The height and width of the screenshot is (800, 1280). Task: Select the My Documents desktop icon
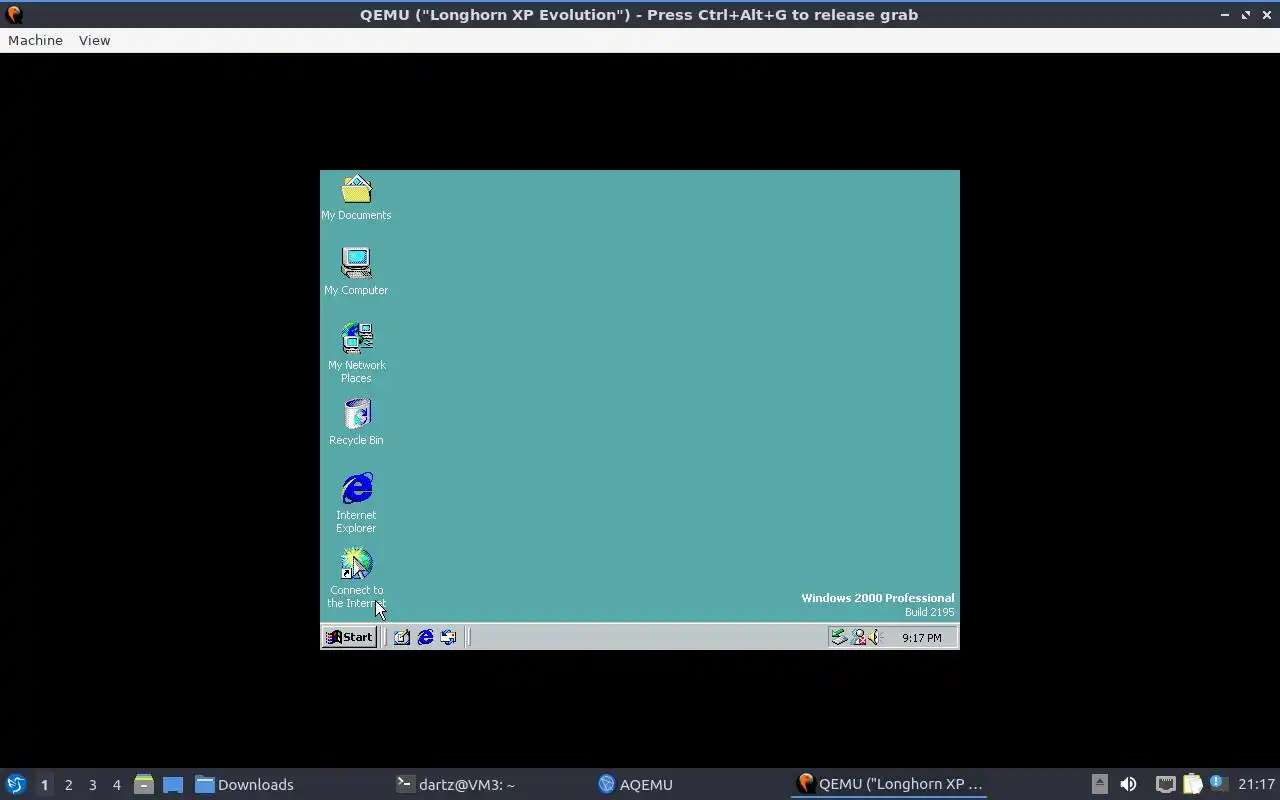(x=356, y=198)
